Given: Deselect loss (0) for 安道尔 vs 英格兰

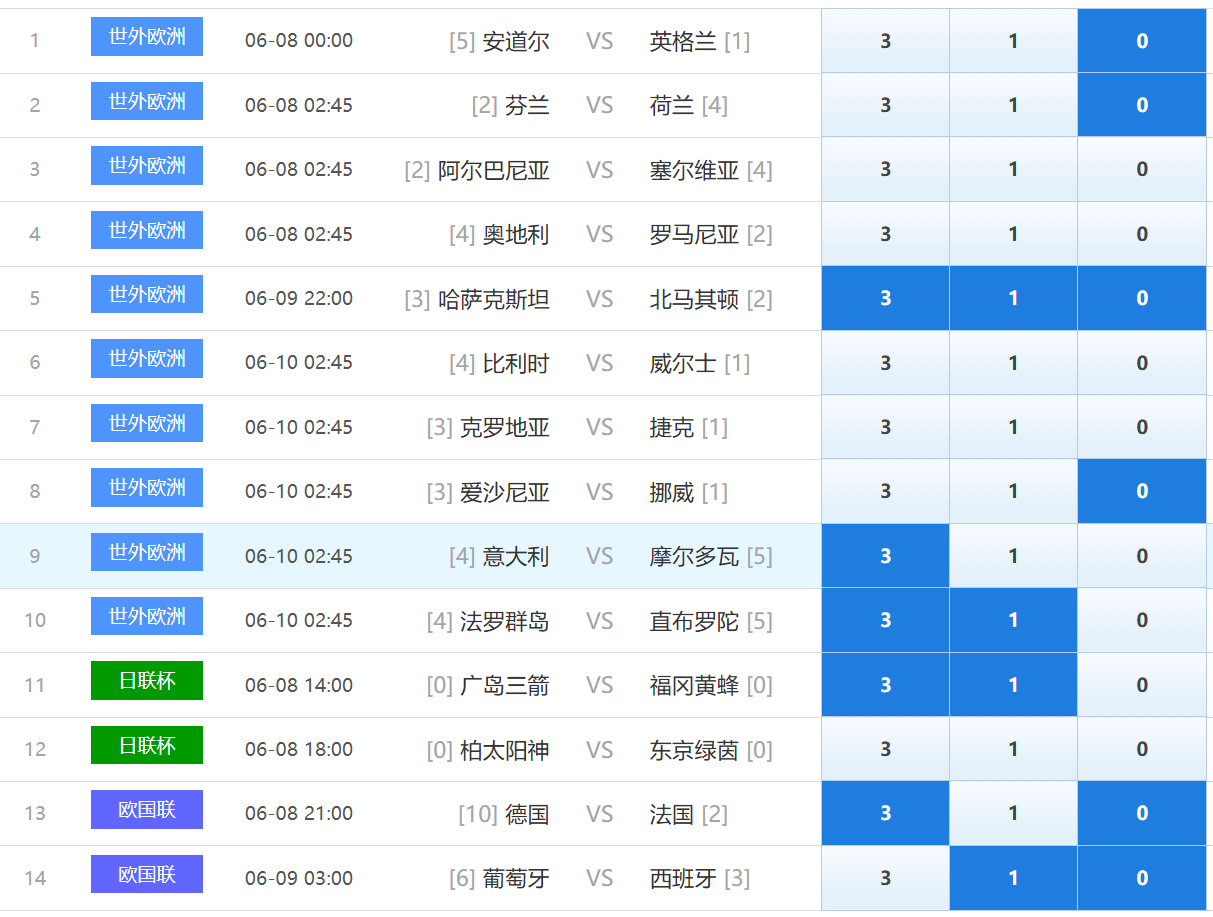Looking at the screenshot, I should [1142, 41].
